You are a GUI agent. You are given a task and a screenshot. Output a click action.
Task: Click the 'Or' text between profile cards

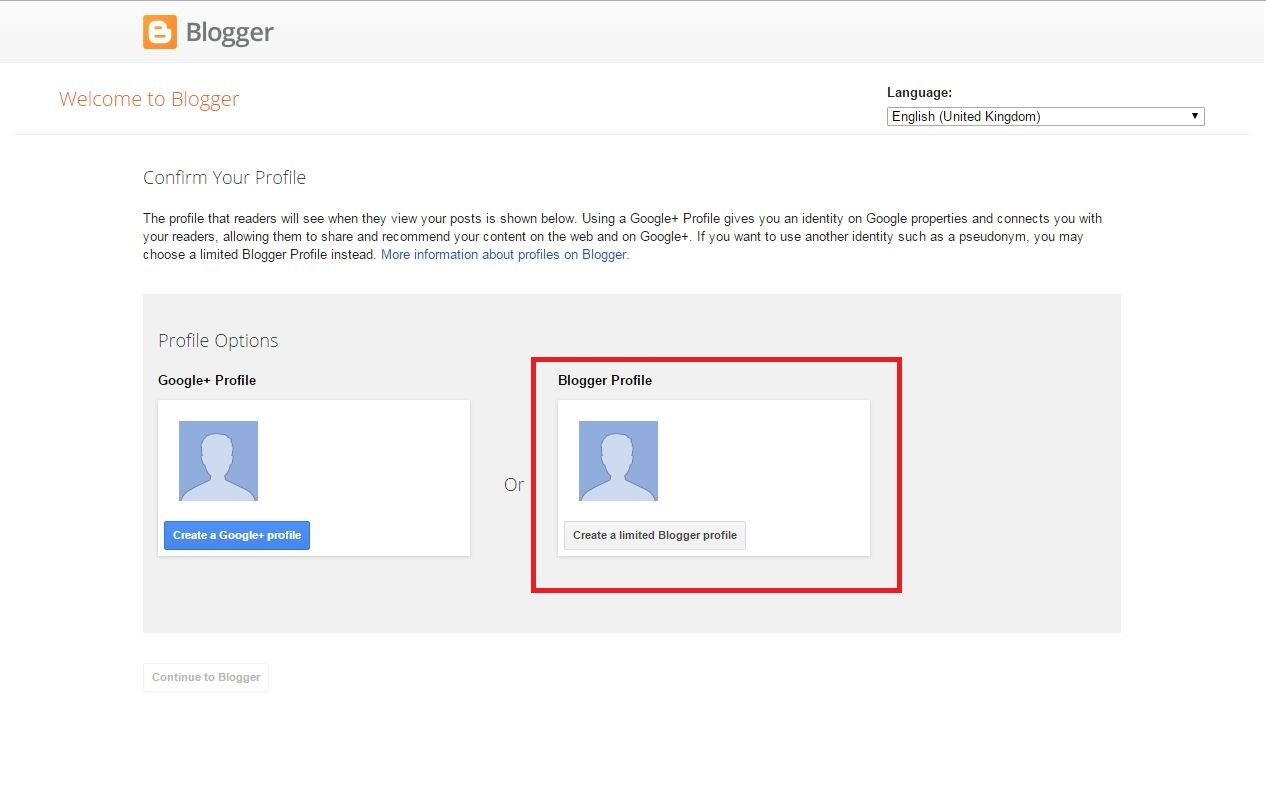[x=514, y=484]
